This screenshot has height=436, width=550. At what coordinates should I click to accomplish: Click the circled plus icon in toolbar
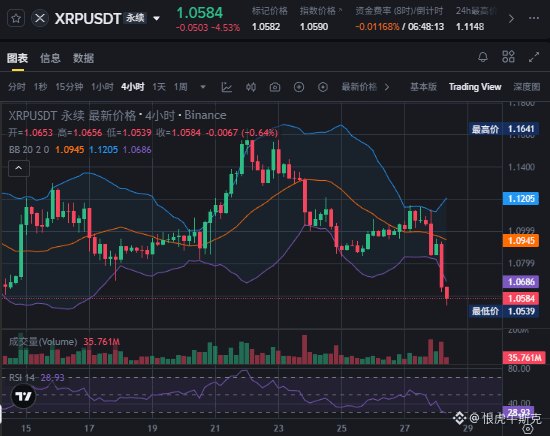tap(299, 87)
